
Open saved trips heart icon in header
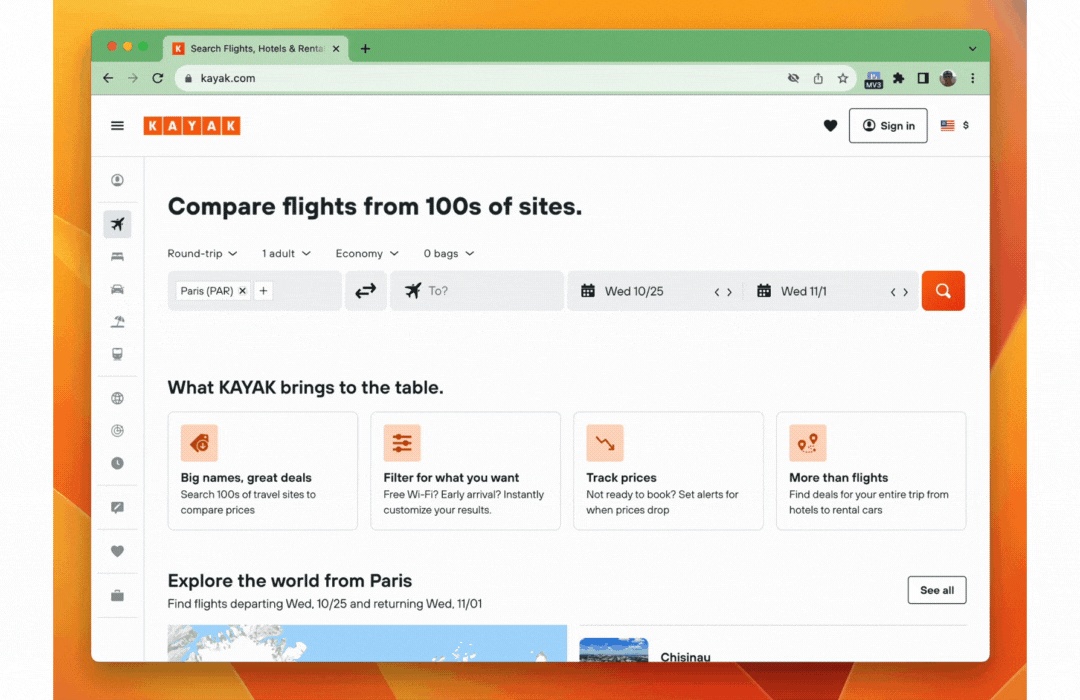(x=830, y=125)
